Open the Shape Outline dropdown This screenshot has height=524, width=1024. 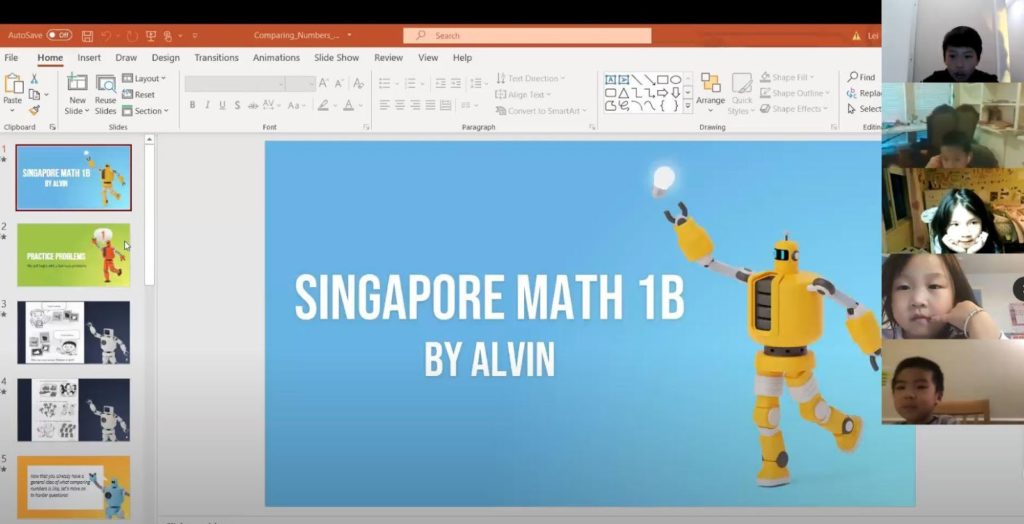[795, 93]
